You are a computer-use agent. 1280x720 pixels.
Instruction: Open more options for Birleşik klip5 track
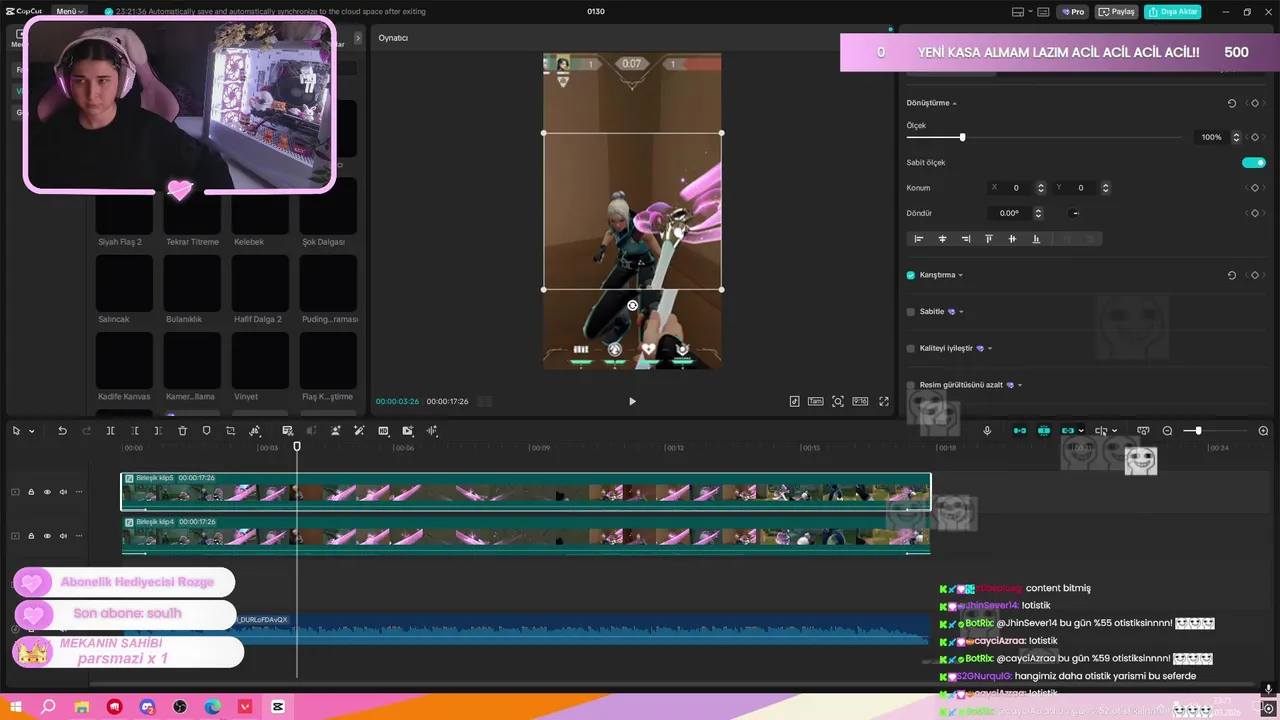coord(79,492)
